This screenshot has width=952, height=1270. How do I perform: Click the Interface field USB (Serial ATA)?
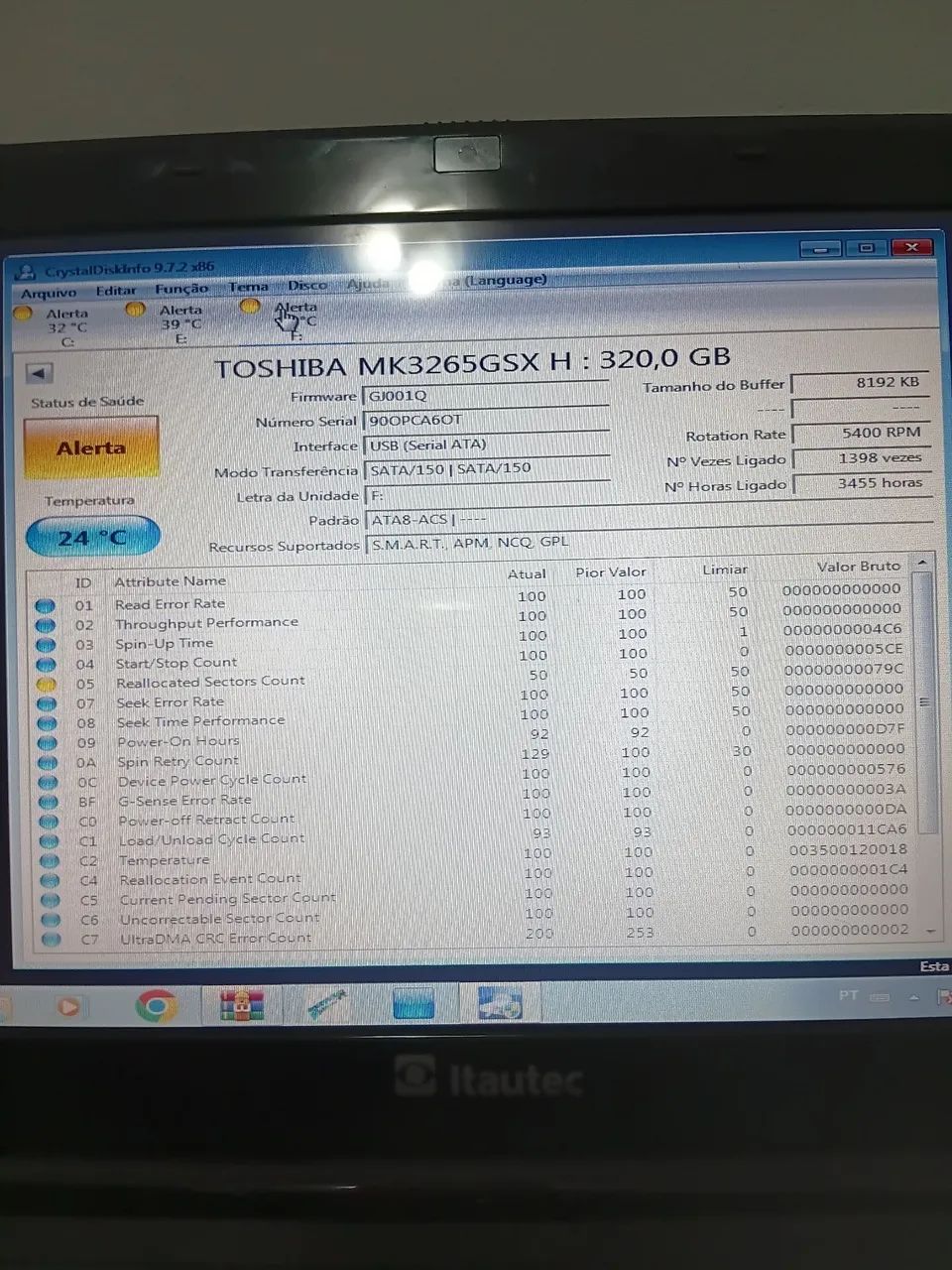coord(487,444)
